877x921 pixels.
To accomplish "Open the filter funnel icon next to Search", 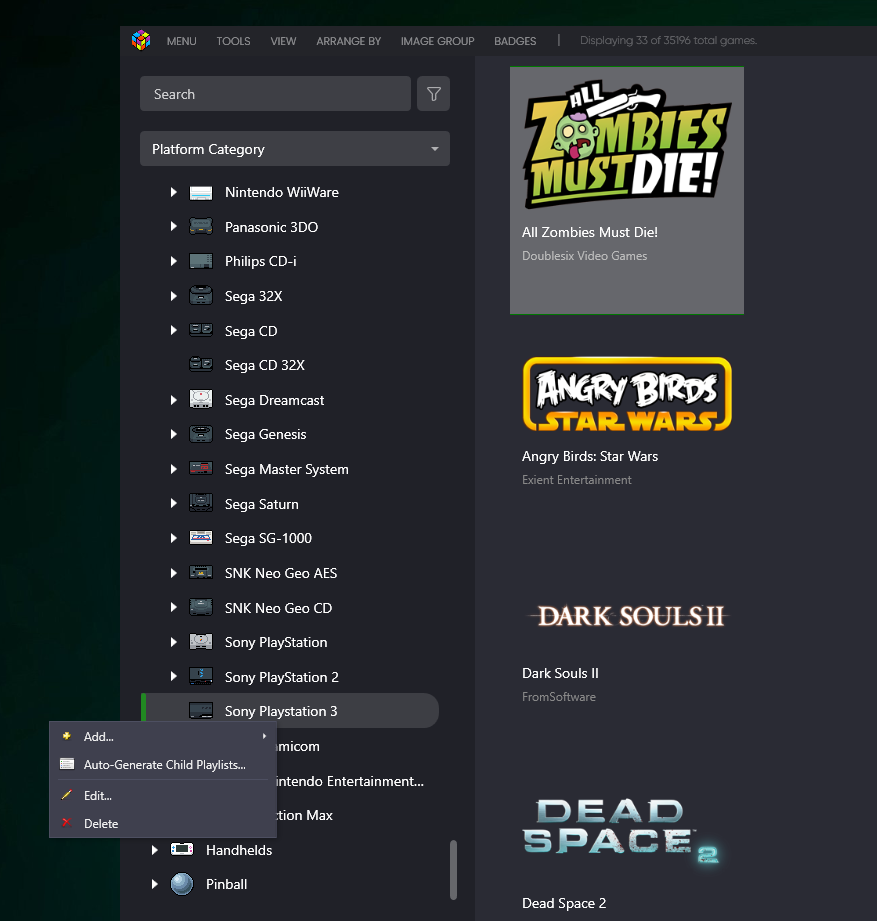I will pyautogui.click(x=434, y=94).
